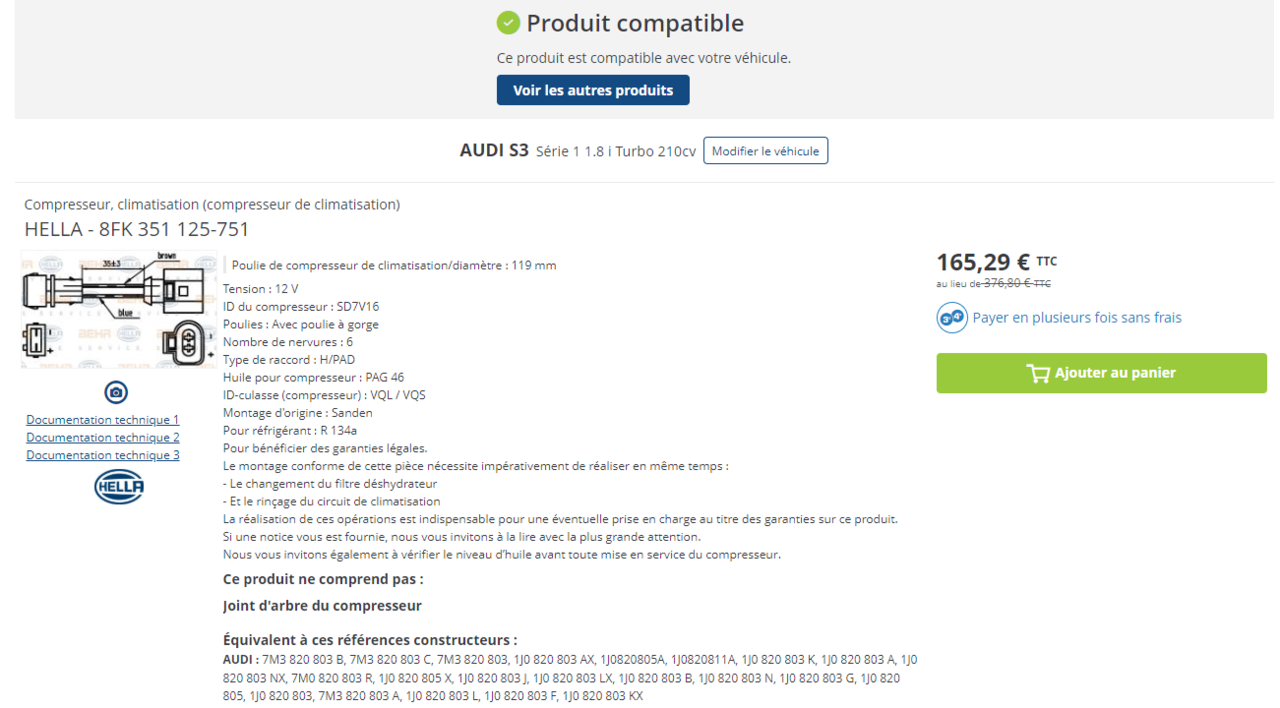Select the HELLA - 8FK 351 125-751 product title
Screen dimensions: 1280x708
point(137,229)
